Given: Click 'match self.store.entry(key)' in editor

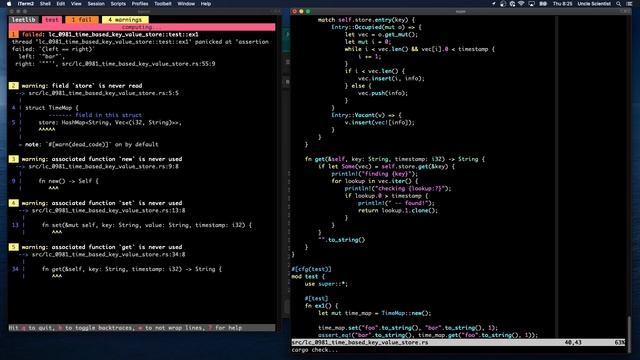Looking at the screenshot, I should click(x=366, y=20).
